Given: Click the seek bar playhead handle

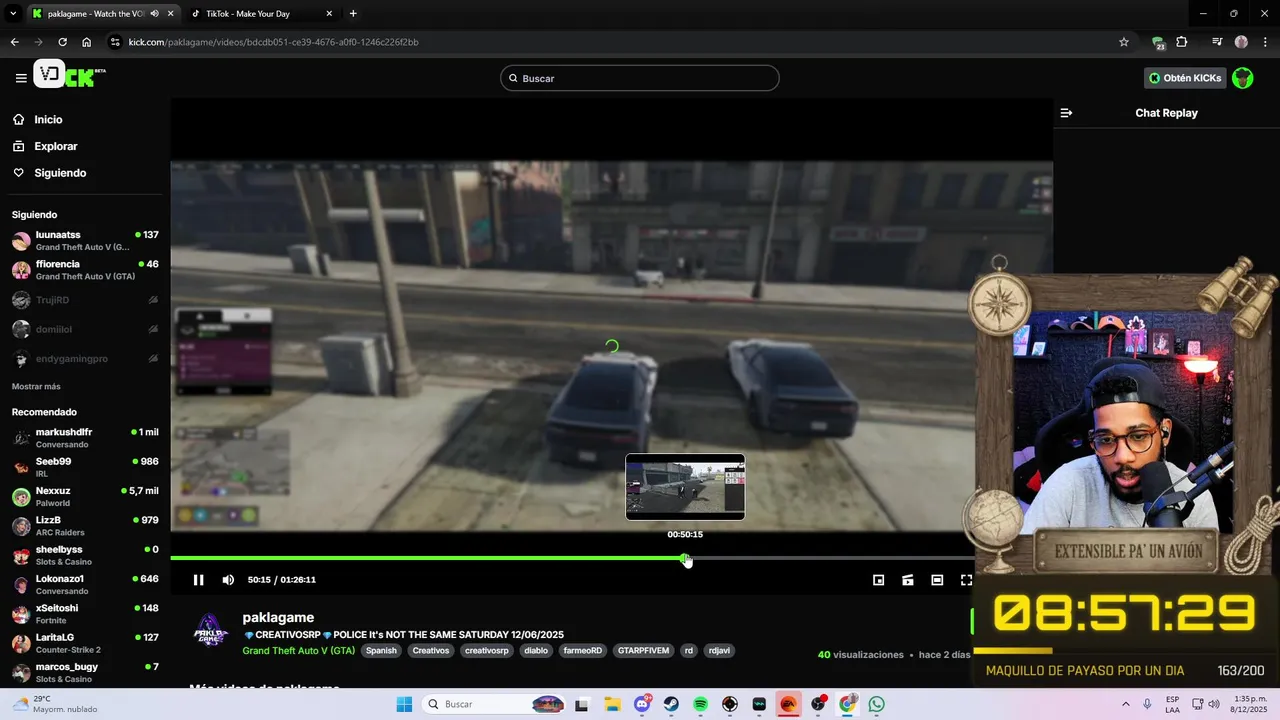Looking at the screenshot, I should [685, 558].
